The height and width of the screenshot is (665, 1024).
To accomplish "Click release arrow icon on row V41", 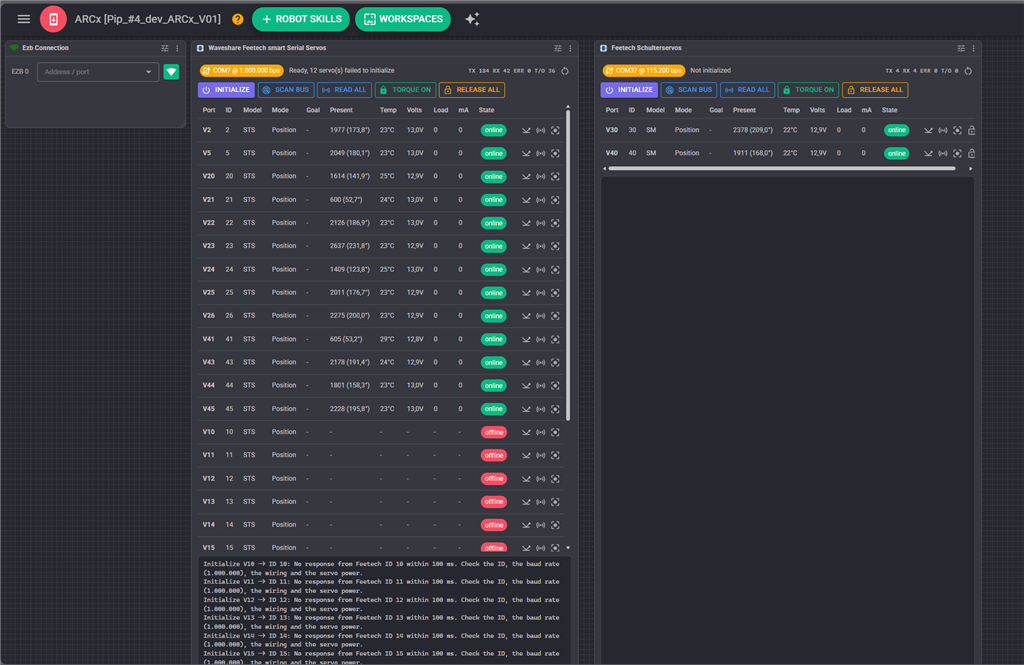I will tap(526, 339).
